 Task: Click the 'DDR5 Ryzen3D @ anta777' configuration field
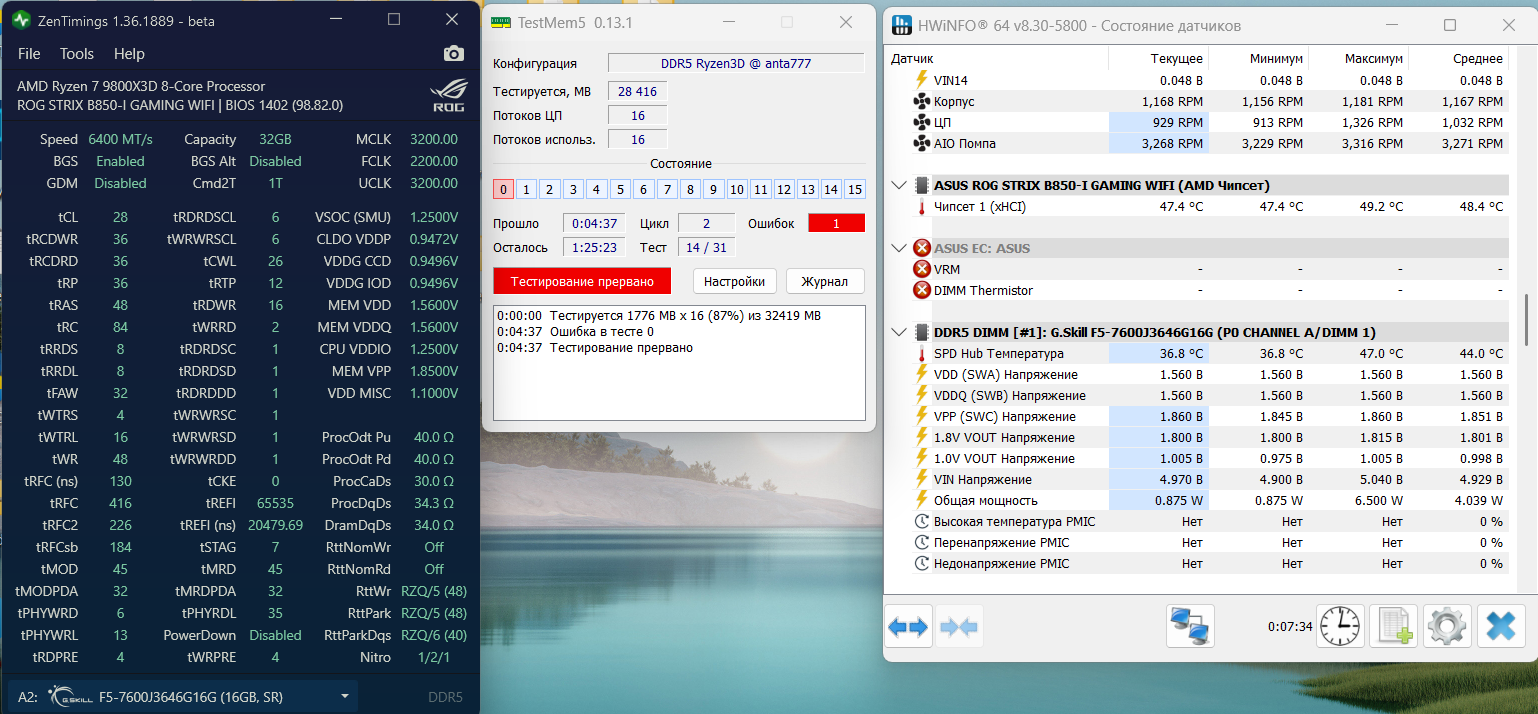click(736, 63)
